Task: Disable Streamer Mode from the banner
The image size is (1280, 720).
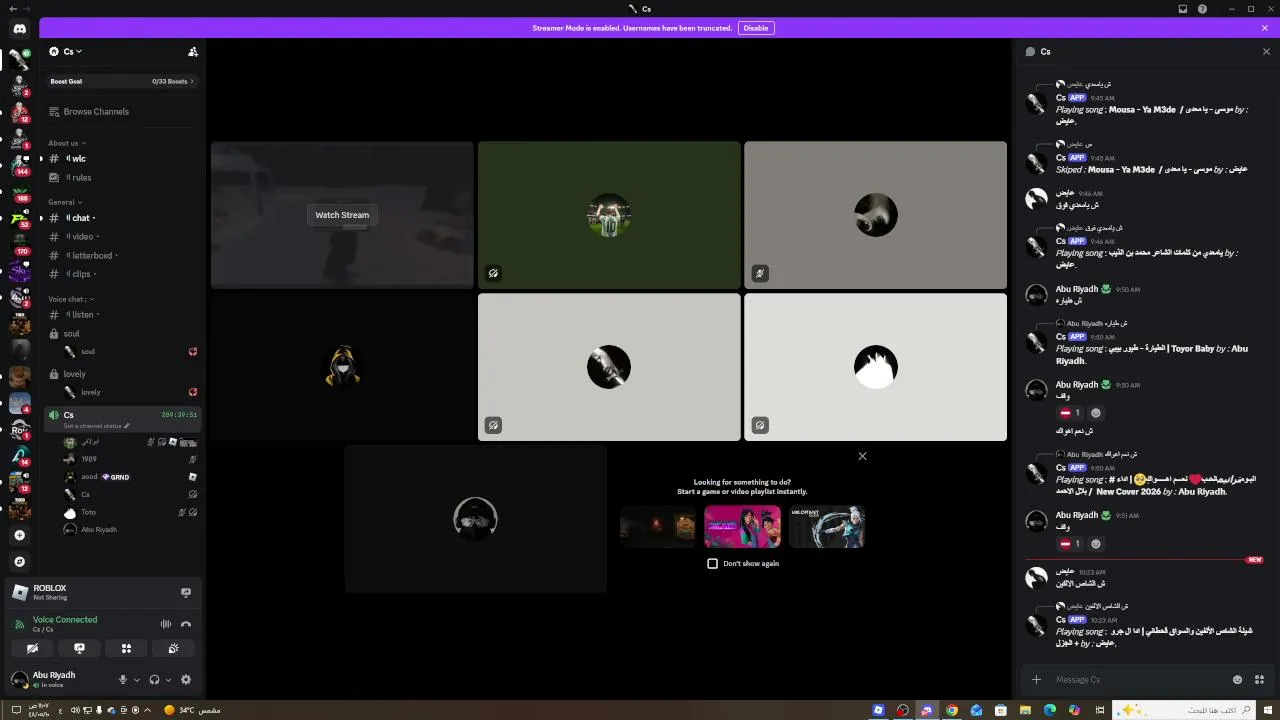Action: [x=756, y=28]
